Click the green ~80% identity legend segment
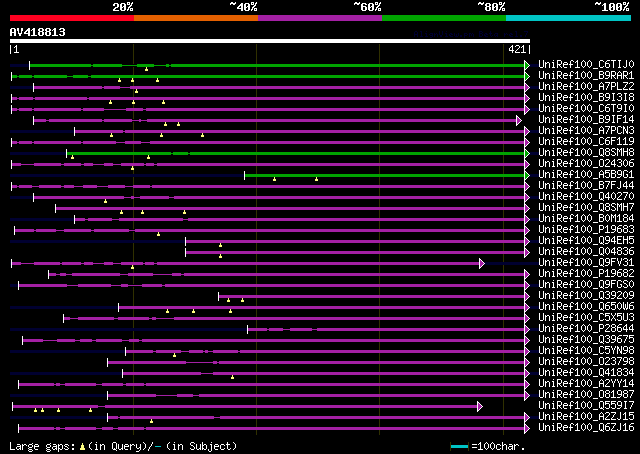 (444, 18)
